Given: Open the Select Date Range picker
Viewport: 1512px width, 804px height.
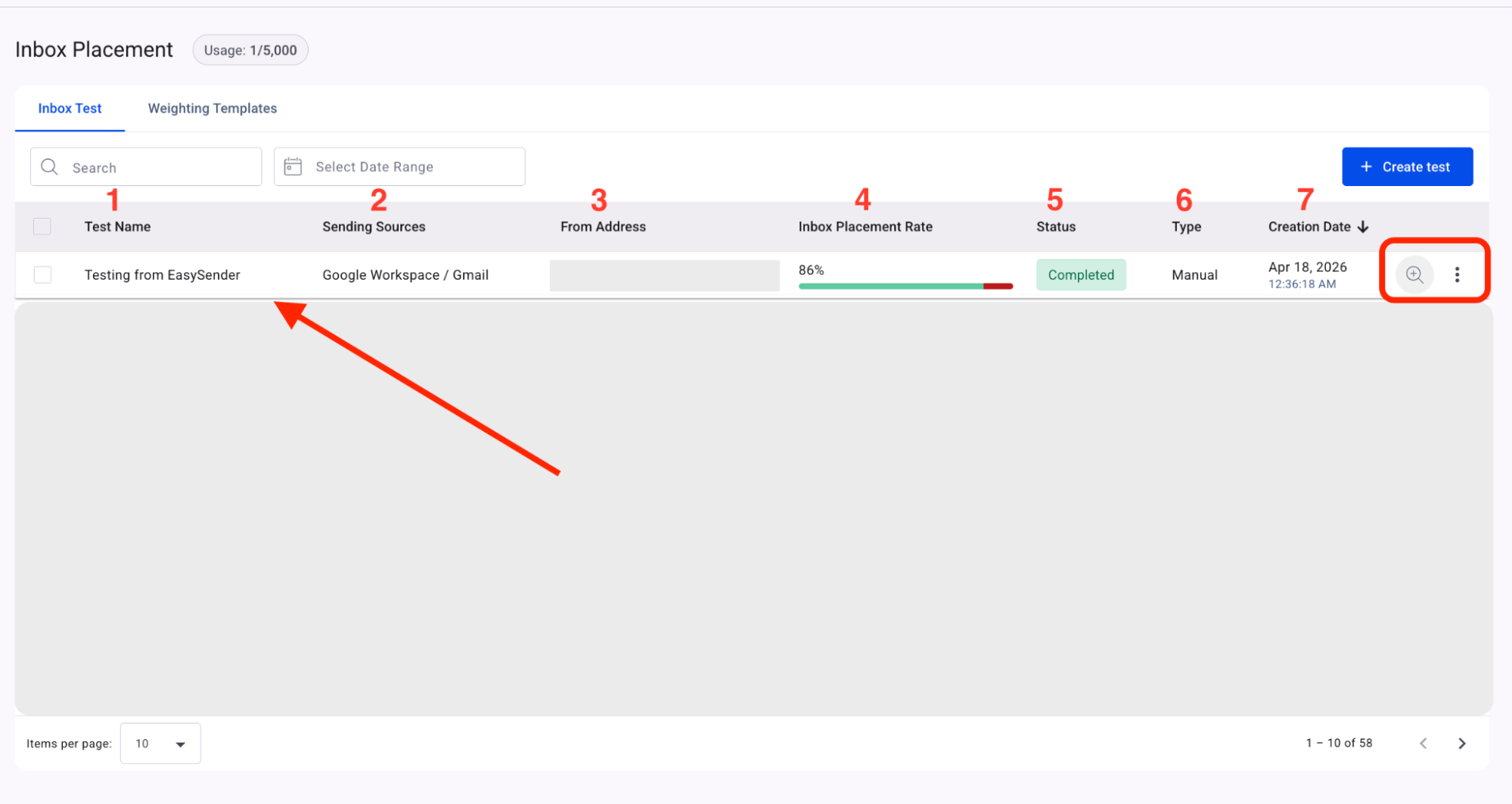Looking at the screenshot, I should 399,166.
